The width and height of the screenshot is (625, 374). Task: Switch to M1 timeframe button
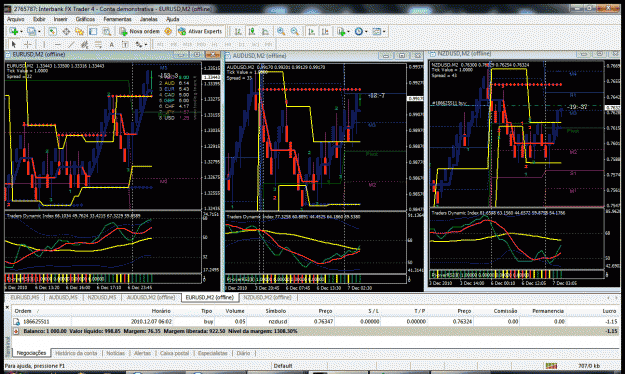[160, 44]
